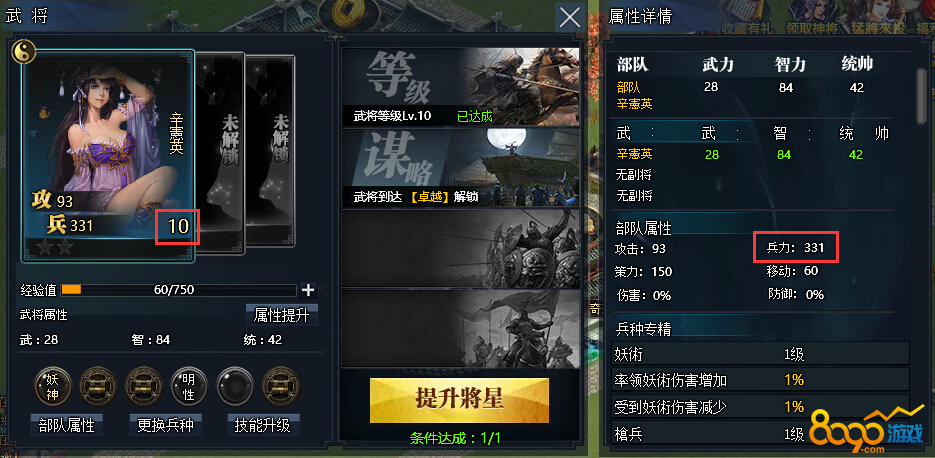This screenshot has width=935, height=458.
Task: Click the empty black skill orb
Action: [x=234, y=386]
